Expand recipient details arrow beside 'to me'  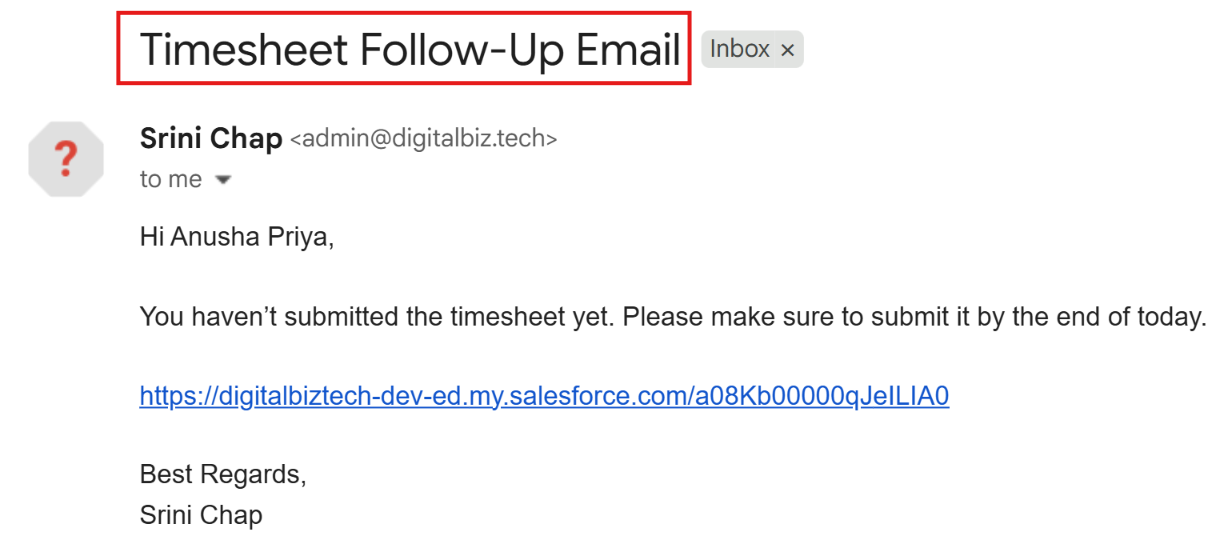coord(224,181)
